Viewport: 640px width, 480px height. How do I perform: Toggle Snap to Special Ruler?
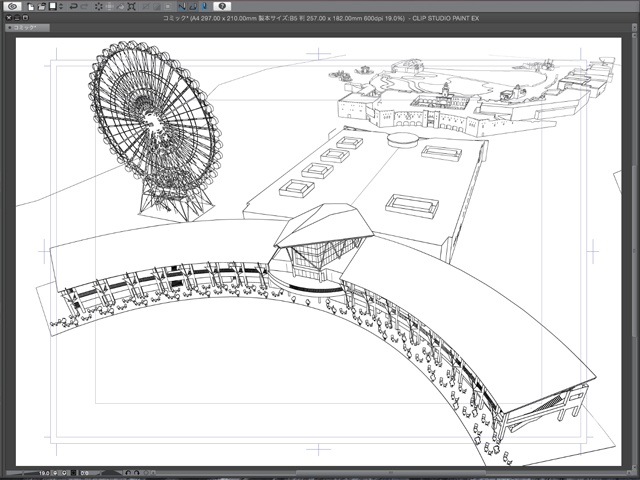(193, 7)
